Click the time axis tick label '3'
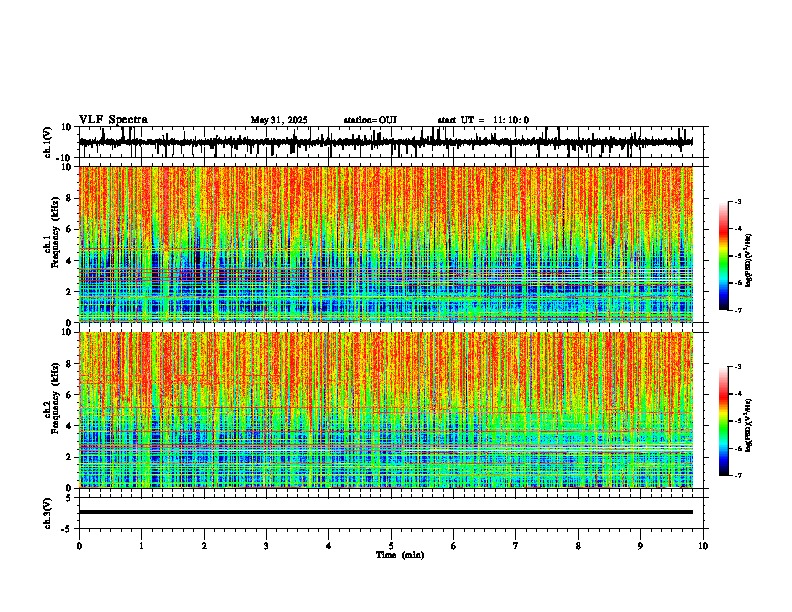 (266, 546)
